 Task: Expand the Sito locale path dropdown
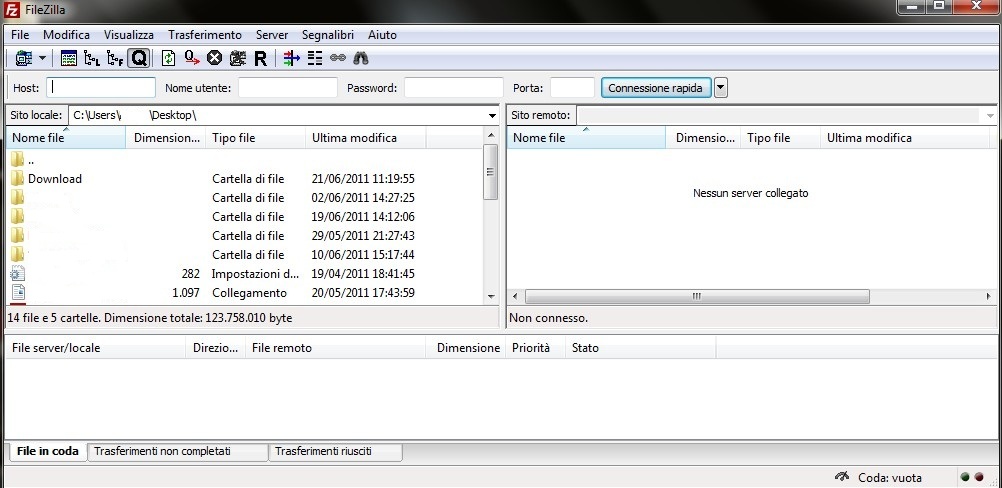pos(491,116)
